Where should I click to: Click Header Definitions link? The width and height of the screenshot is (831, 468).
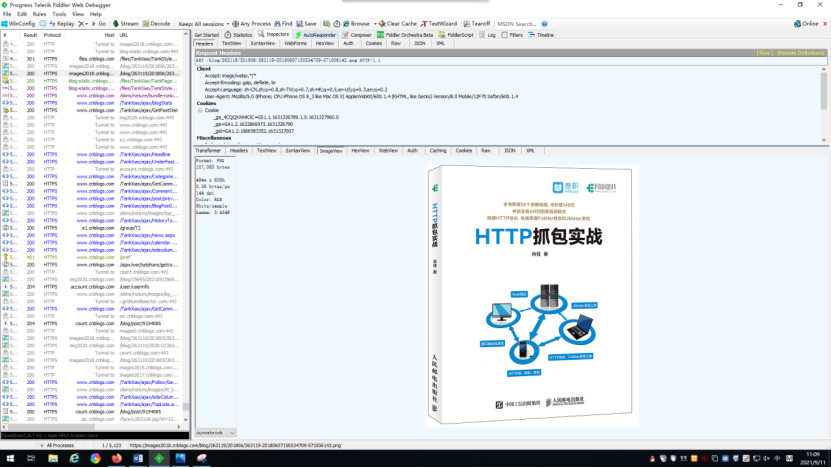point(800,53)
